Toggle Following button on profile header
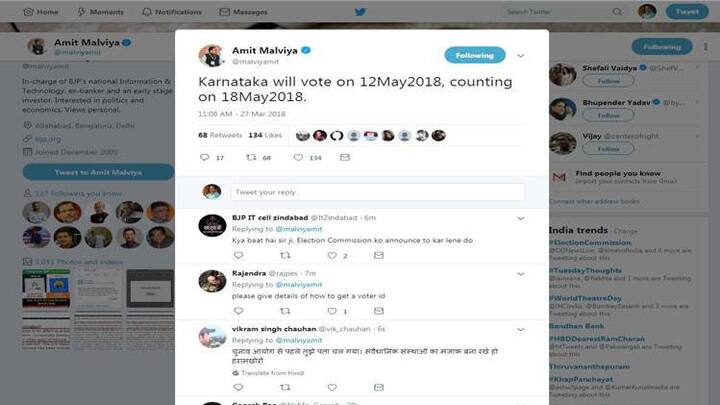This screenshot has height=405, width=720. pyautogui.click(x=662, y=47)
